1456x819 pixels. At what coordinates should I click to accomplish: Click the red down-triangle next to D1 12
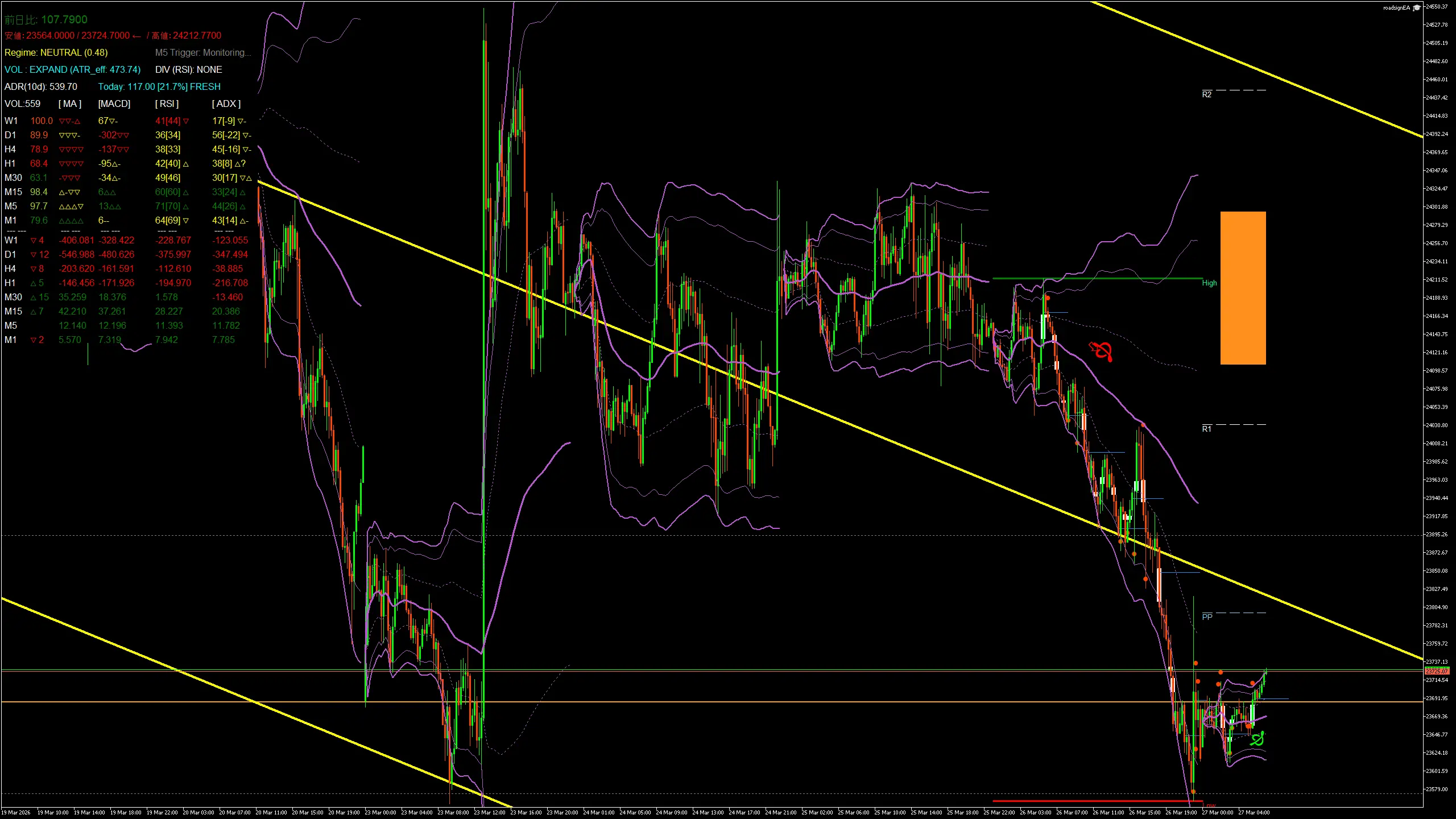click(x=33, y=255)
